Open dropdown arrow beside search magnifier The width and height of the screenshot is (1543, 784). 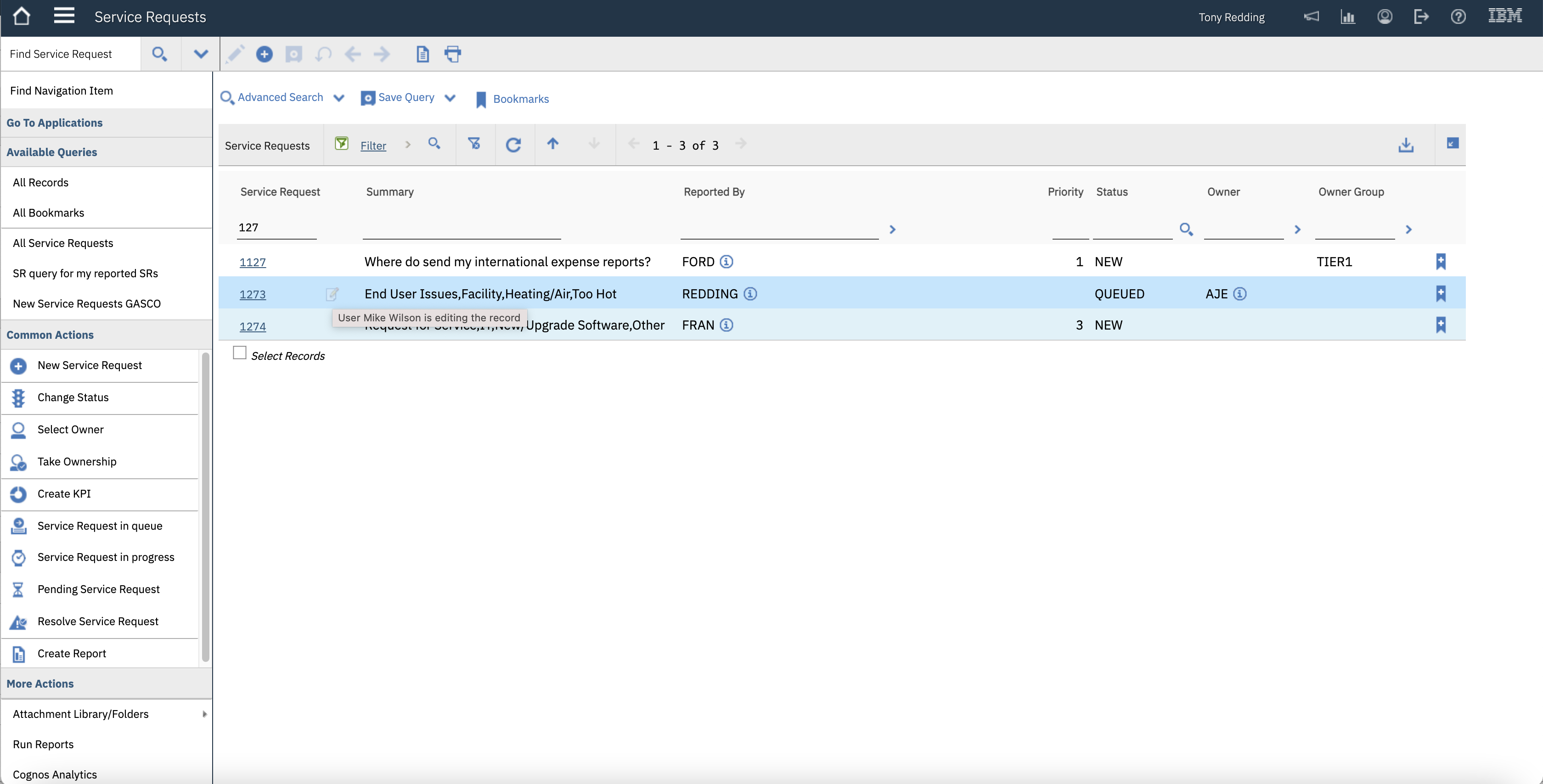[x=201, y=54]
